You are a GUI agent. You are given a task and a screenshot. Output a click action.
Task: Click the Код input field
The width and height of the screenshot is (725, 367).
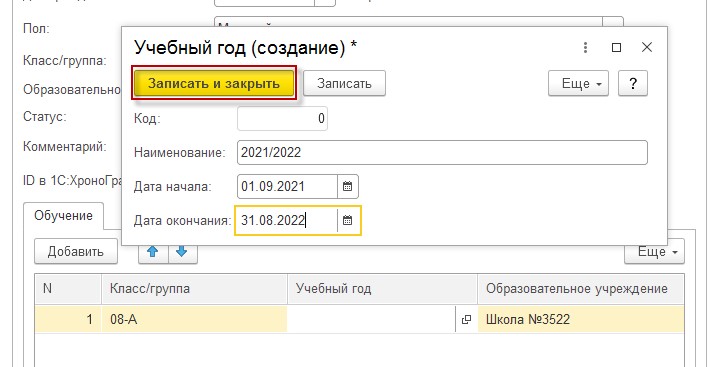(283, 118)
